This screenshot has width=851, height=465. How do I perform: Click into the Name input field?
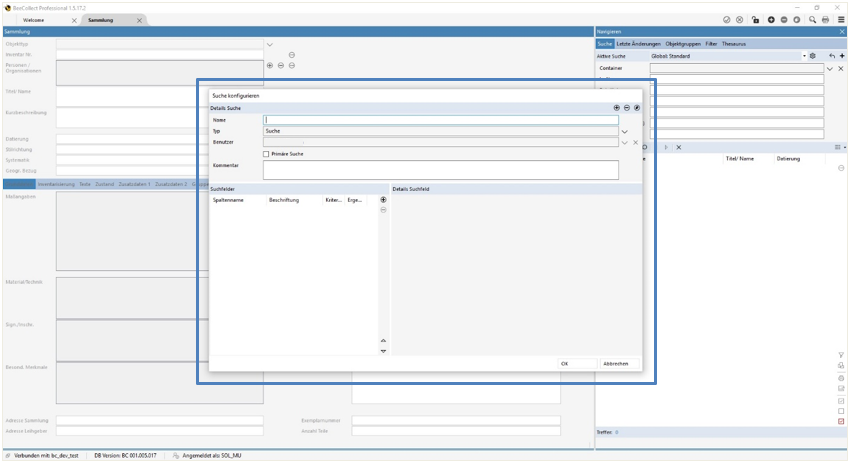(440, 120)
